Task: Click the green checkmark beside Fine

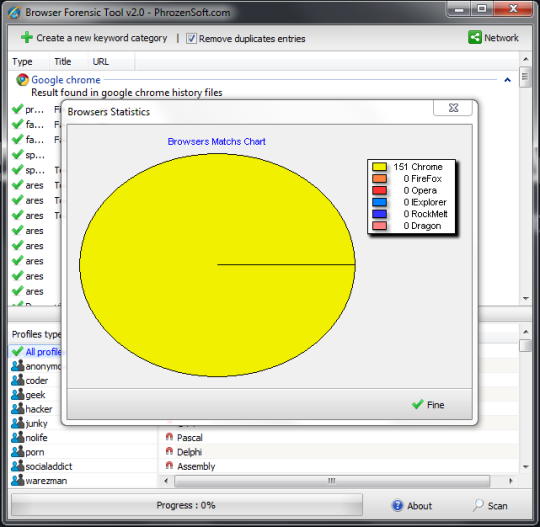Action: coord(417,404)
